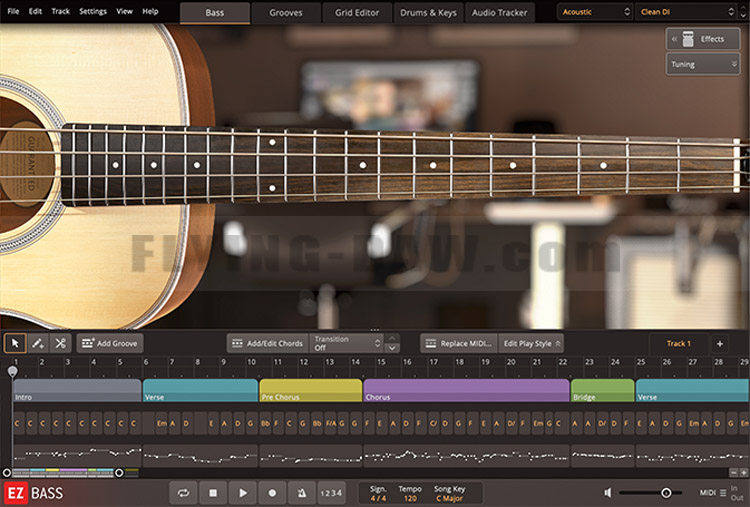Click bar 10 on the timeline ruler
The height and width of the screenshot is (507, 750).
coord(251,362)
